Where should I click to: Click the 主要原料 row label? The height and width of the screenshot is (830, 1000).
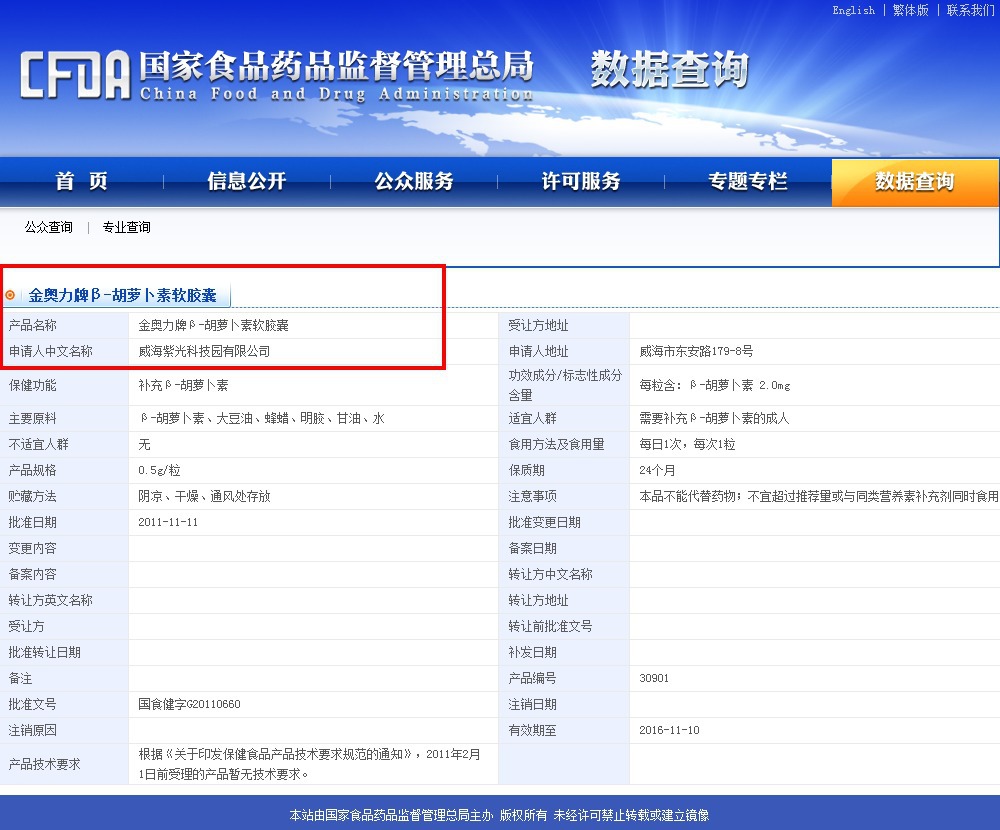(33, 419)
